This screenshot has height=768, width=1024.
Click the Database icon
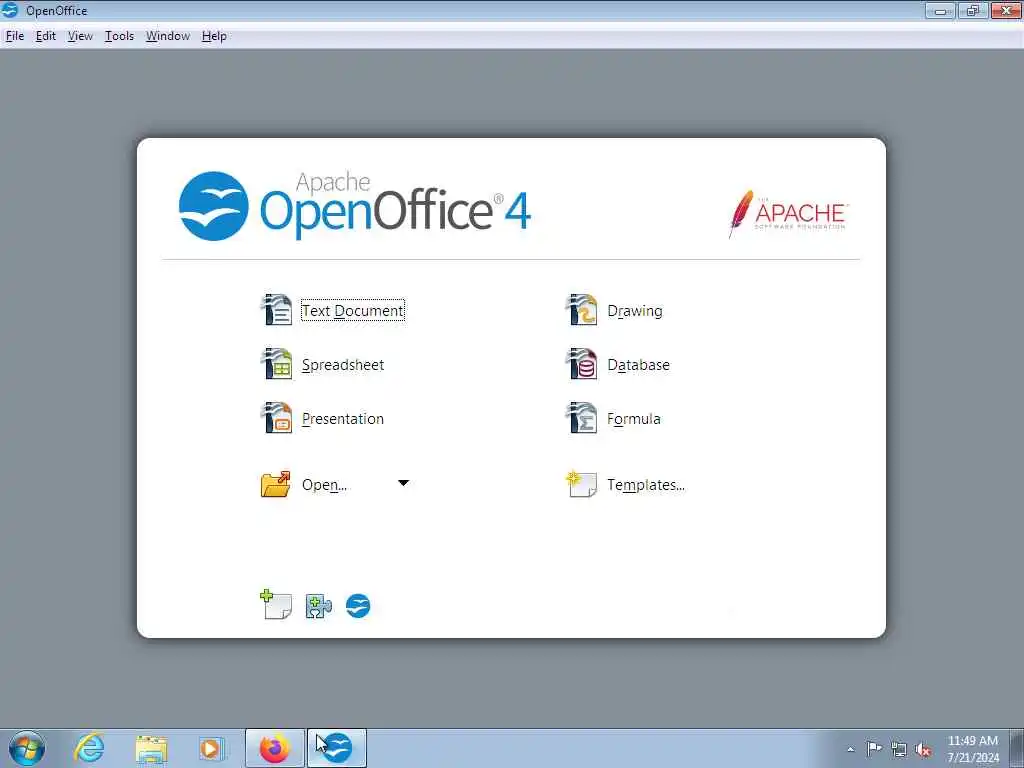pos(581,364)
